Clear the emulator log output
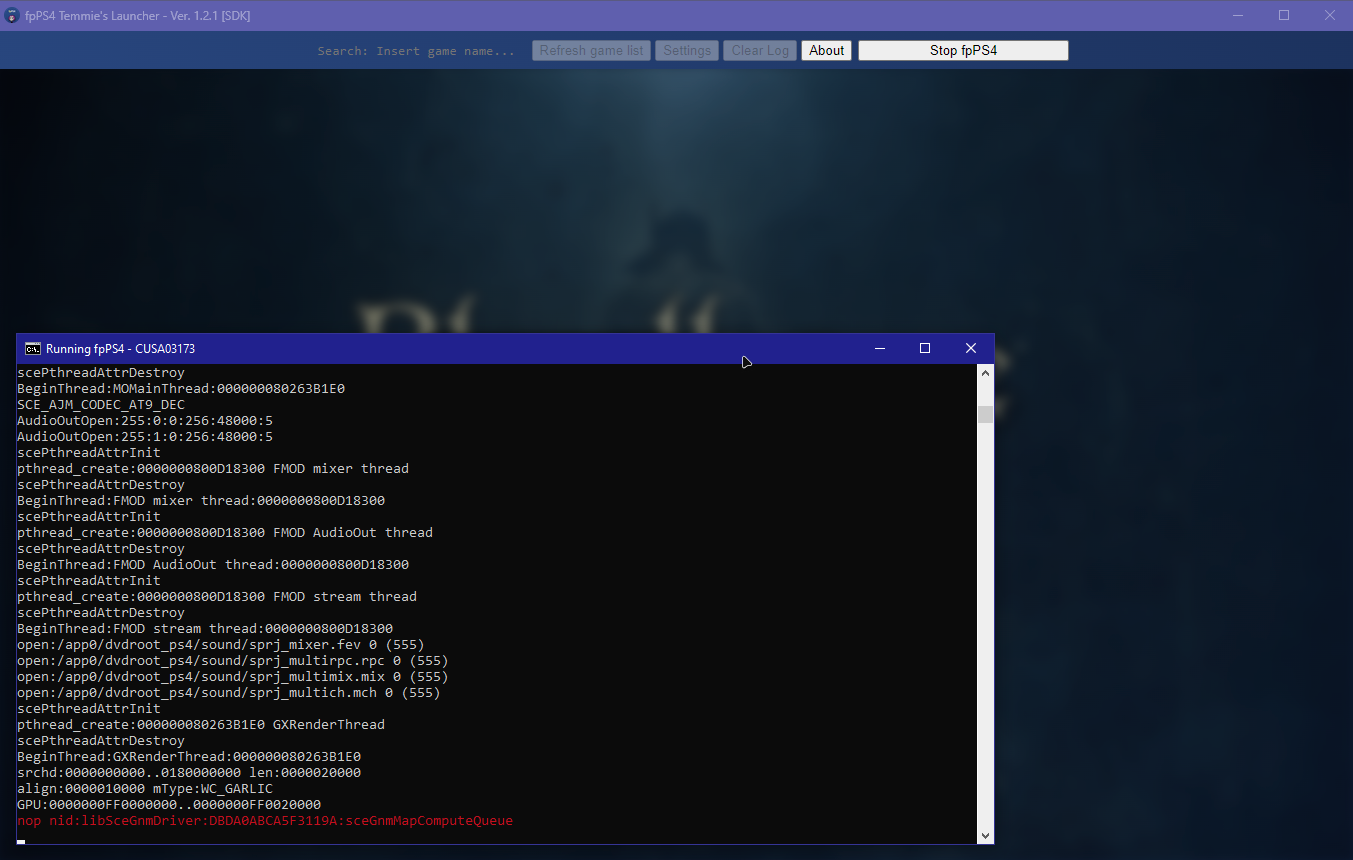 (x=759, y=50)
